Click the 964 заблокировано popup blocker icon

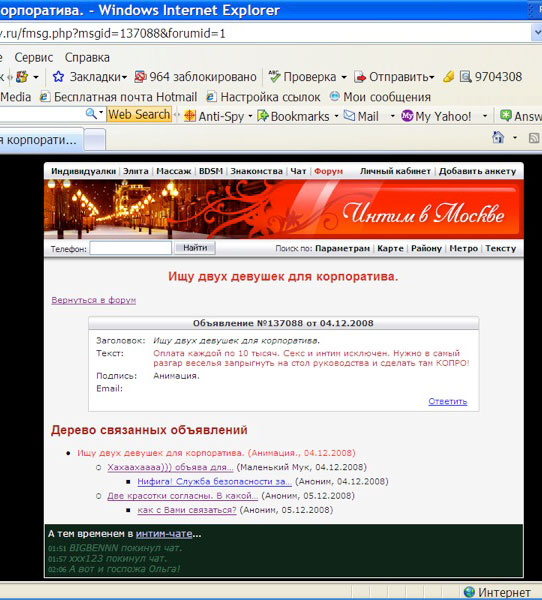[x=140, y=77]
